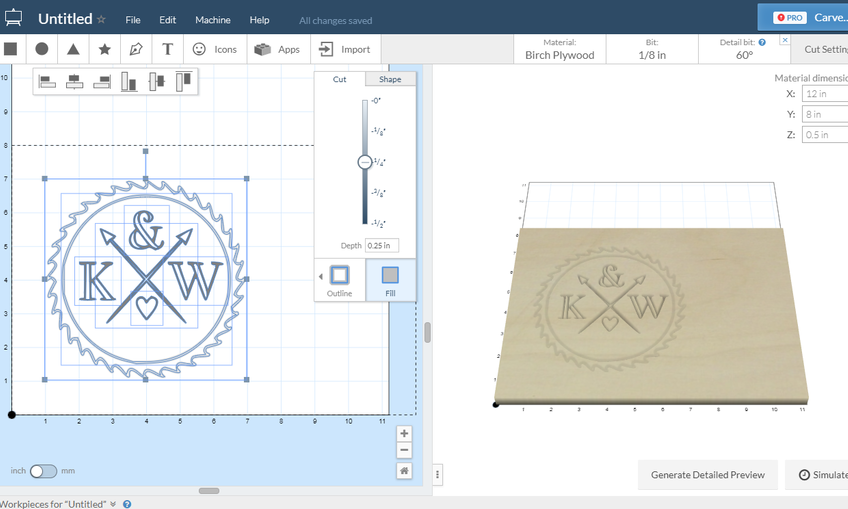Image resolution: width=848 pixels, height=509 pixels.
Task: Pick the Pen drawing tool
Action: click(x=135, y=49)
